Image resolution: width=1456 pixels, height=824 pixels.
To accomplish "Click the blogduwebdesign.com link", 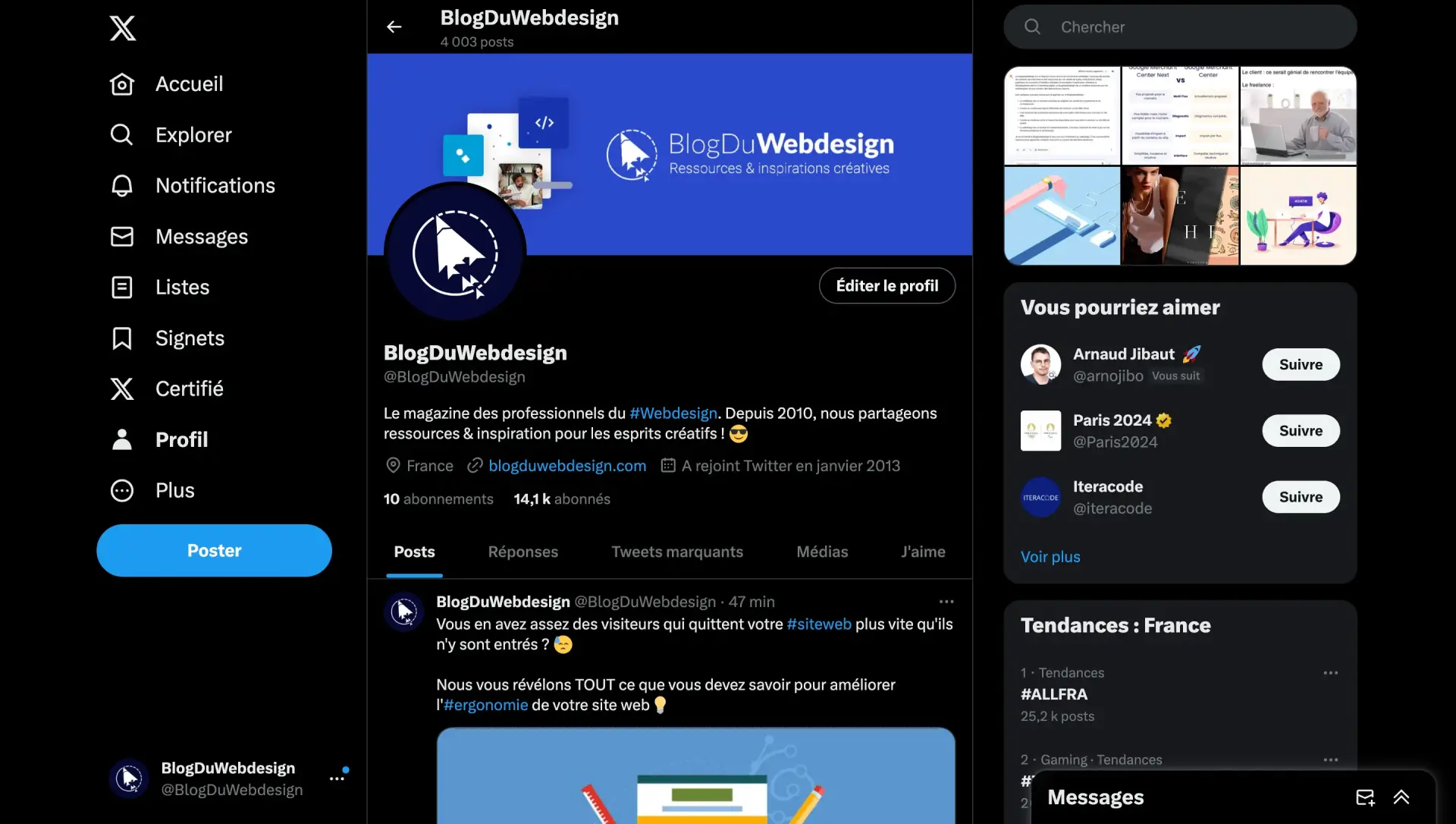I will 567,465.
